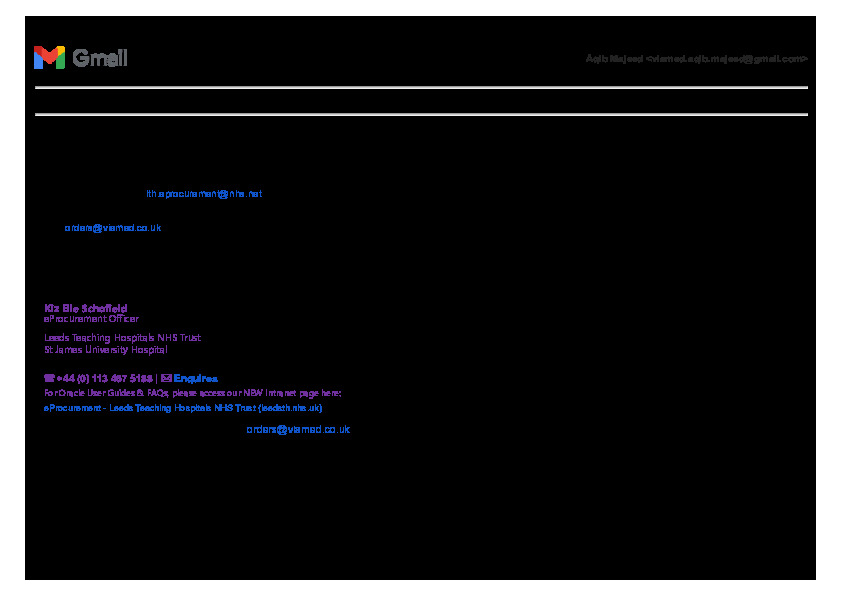842x595 pixels.
Task: Click the Oracle User Guides & FAQs text
Action: (110, 393)
